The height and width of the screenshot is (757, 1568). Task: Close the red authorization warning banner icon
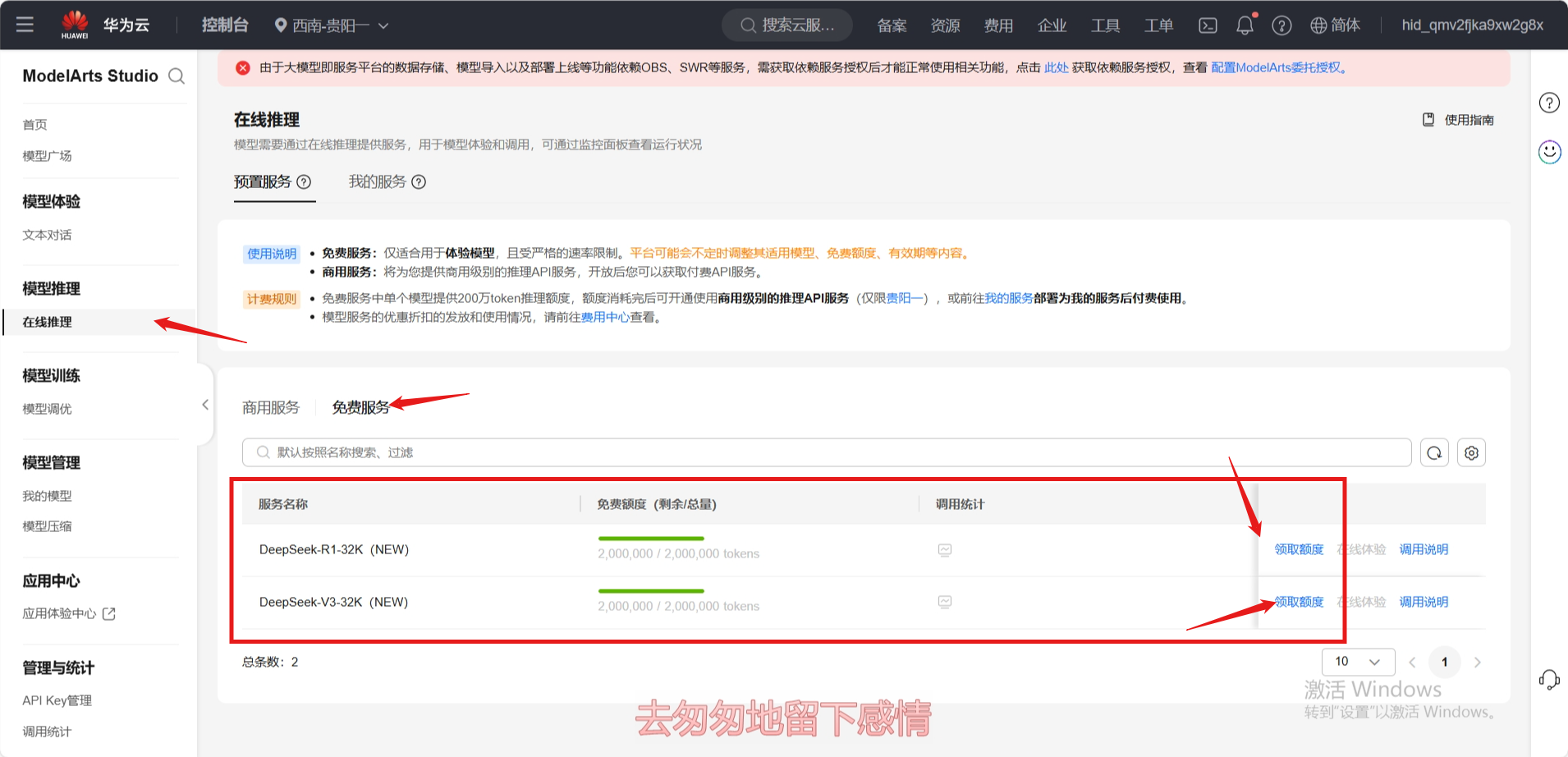coord(243,68)
